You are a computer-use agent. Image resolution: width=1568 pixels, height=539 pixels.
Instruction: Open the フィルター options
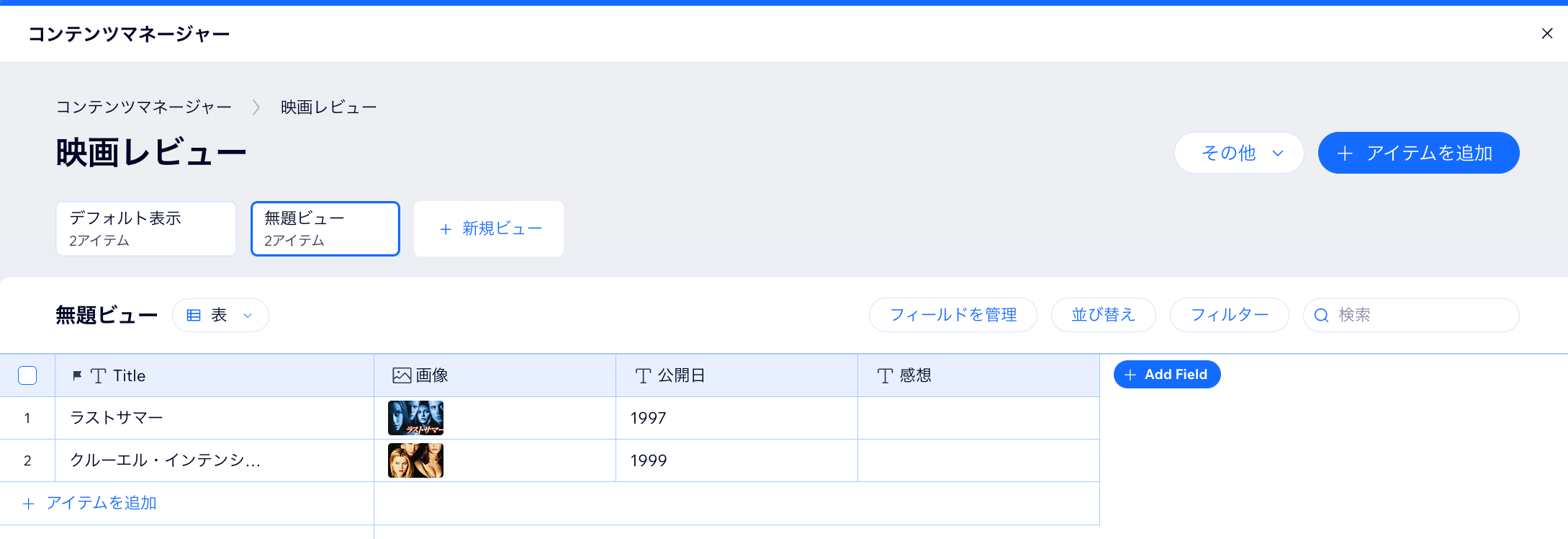pyautogui.click(x=1230, y=315)
